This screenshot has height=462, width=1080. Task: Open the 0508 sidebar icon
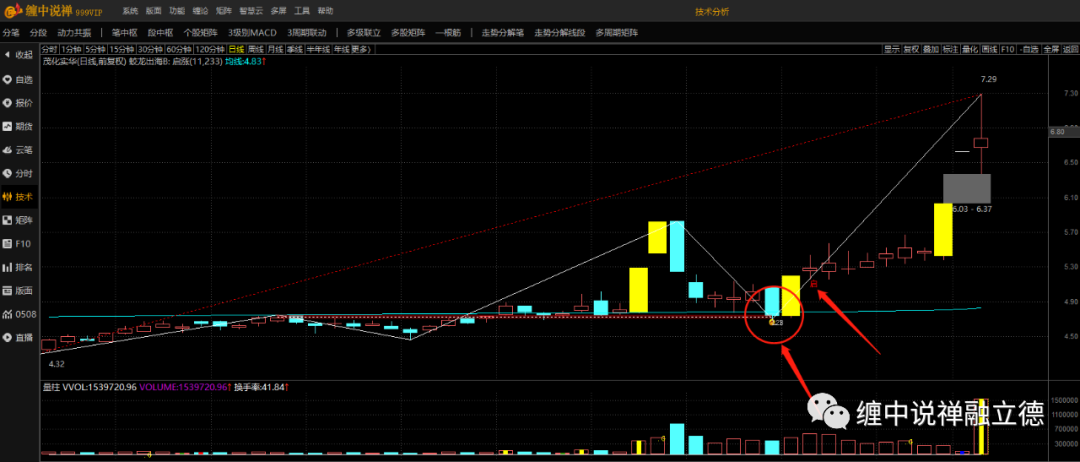[17, 314]
